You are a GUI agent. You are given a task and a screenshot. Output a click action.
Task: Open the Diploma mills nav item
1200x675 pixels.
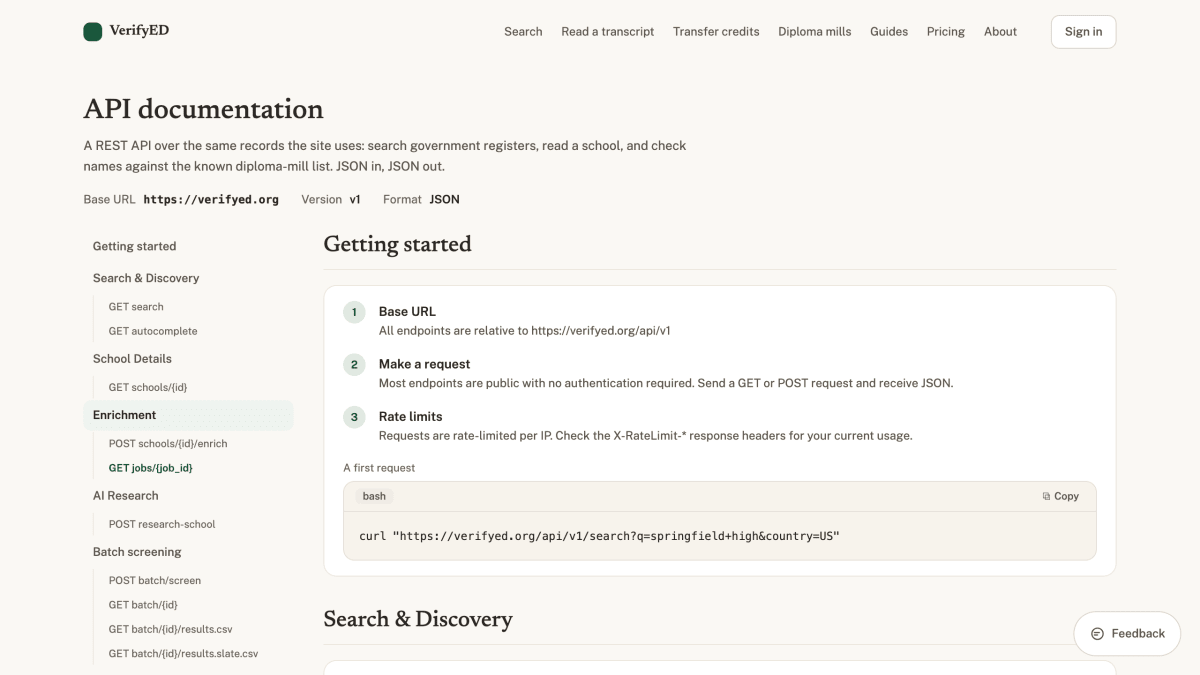pyautogui.click(x=815, y=32)
